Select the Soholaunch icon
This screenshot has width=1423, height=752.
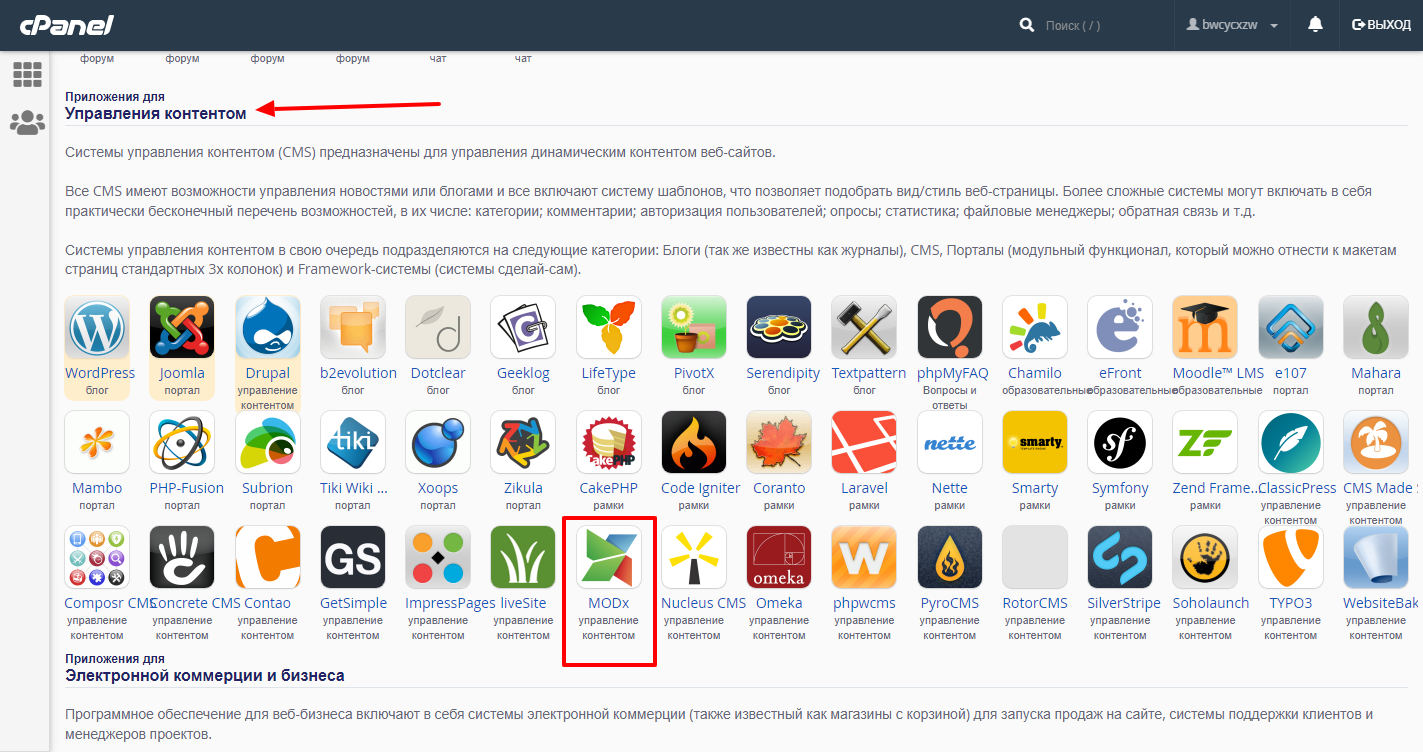pos(1205,558)
